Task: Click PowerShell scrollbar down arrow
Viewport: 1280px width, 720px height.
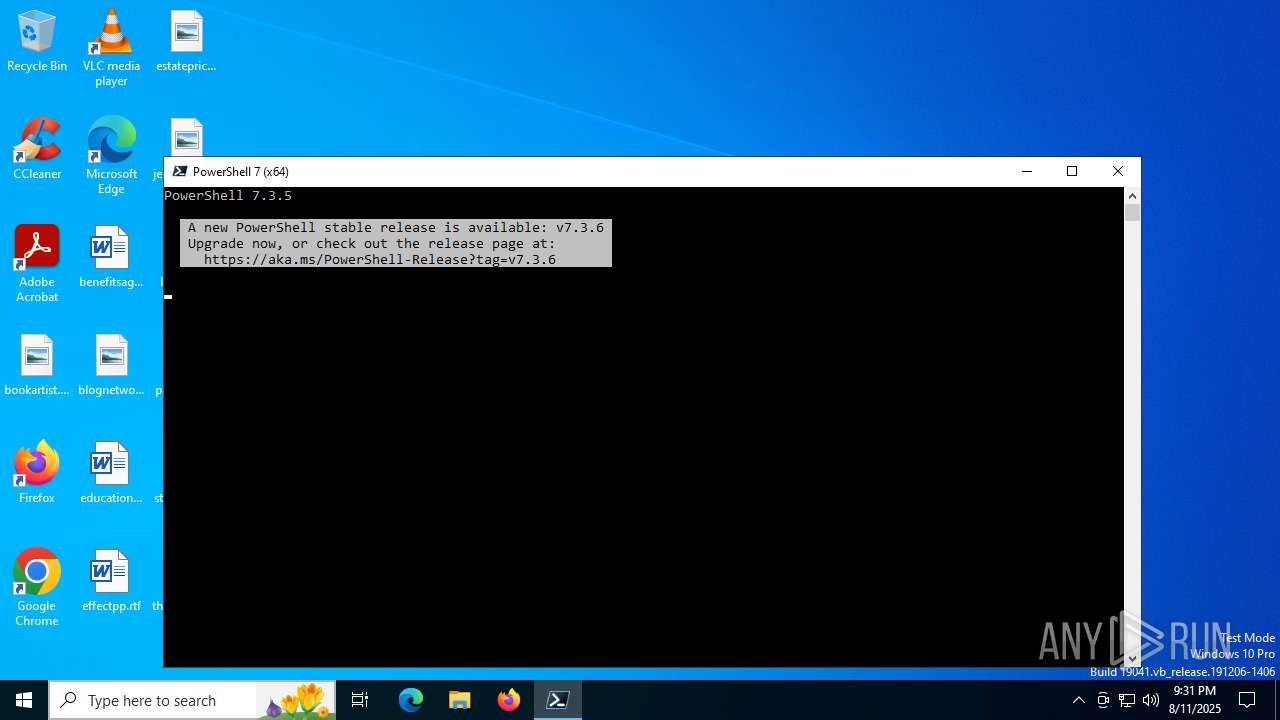Action: point(1132,658)
